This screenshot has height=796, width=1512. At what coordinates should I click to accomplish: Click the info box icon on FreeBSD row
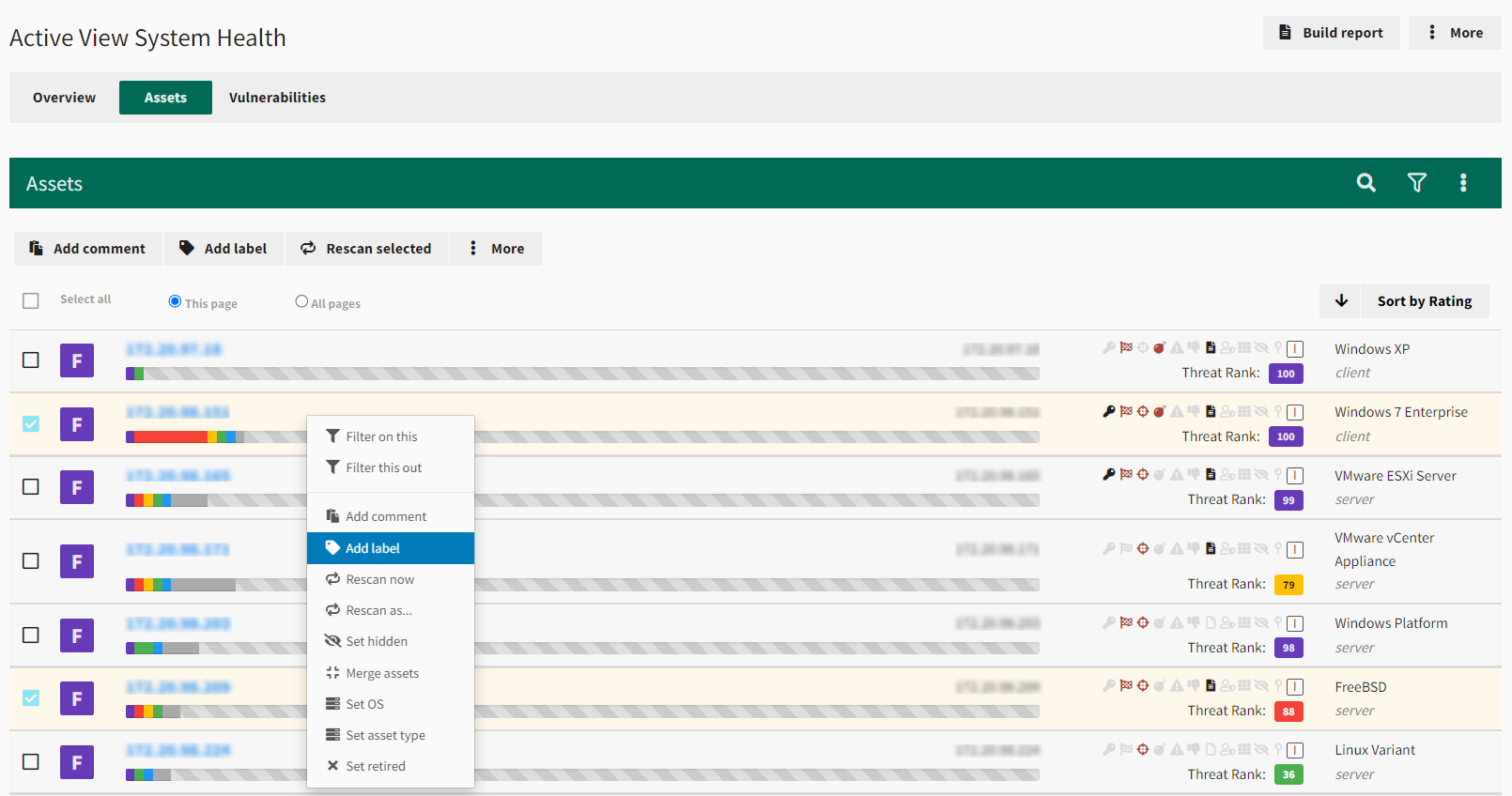pos(1295,687)
